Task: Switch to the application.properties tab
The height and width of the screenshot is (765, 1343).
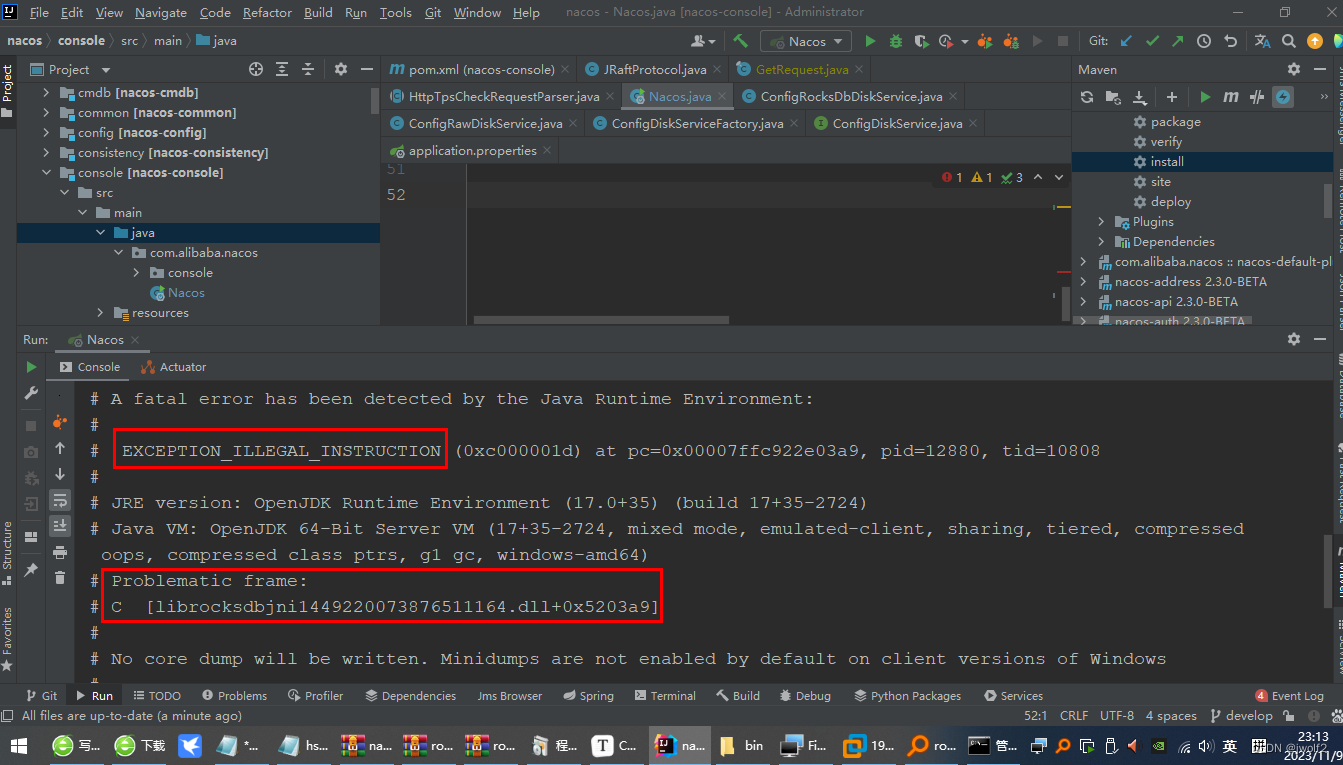Action: click(x=472, y=151)
